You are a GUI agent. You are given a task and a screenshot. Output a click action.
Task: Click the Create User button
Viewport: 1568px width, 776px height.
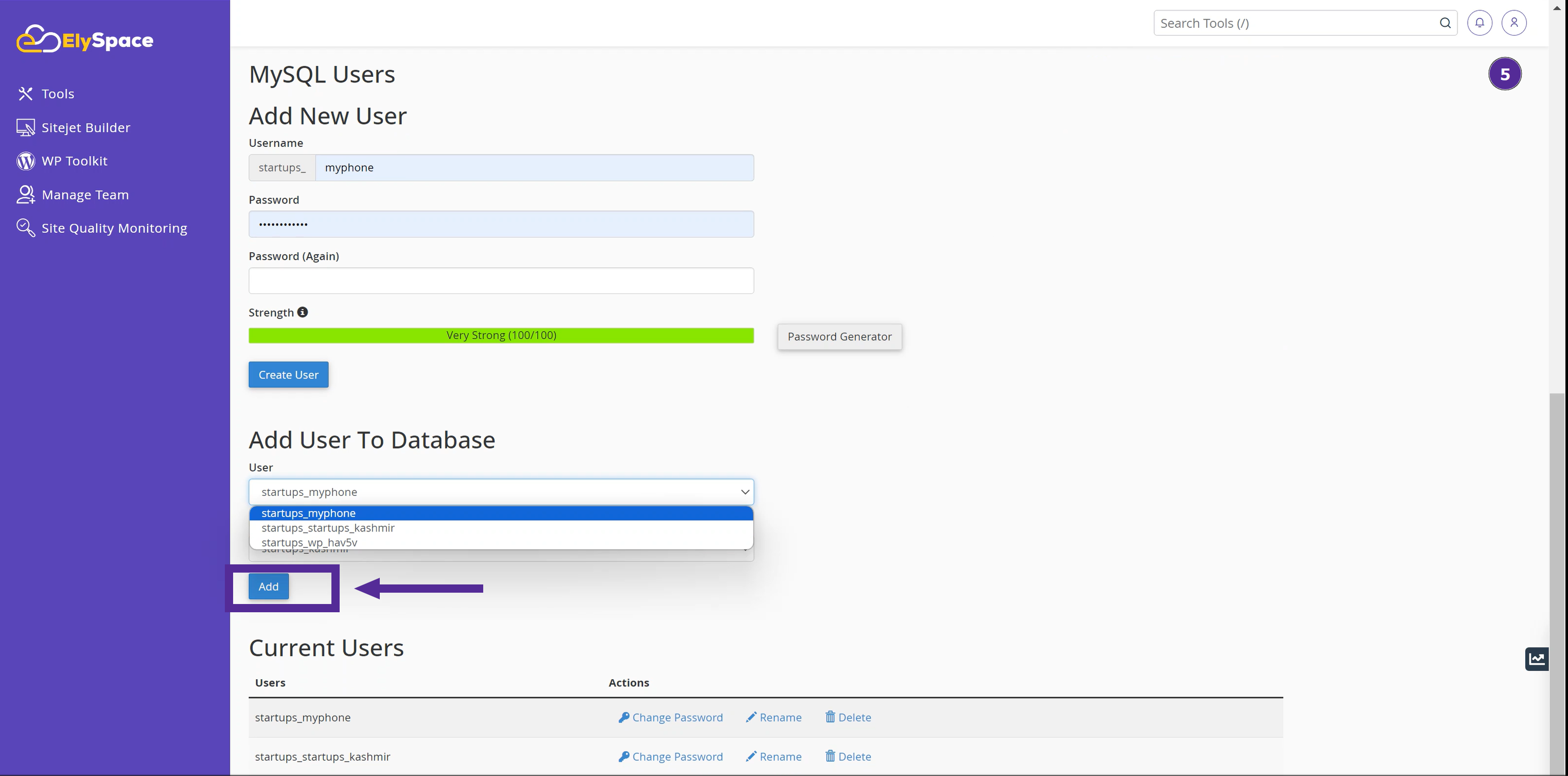[x=288, y=374]
